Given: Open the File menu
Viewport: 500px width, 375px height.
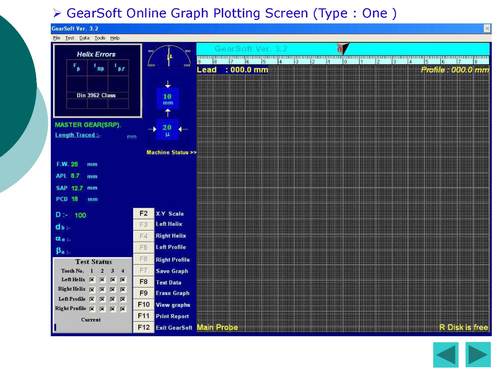Looking at the screenshot, I should click(x=57, y=38).
